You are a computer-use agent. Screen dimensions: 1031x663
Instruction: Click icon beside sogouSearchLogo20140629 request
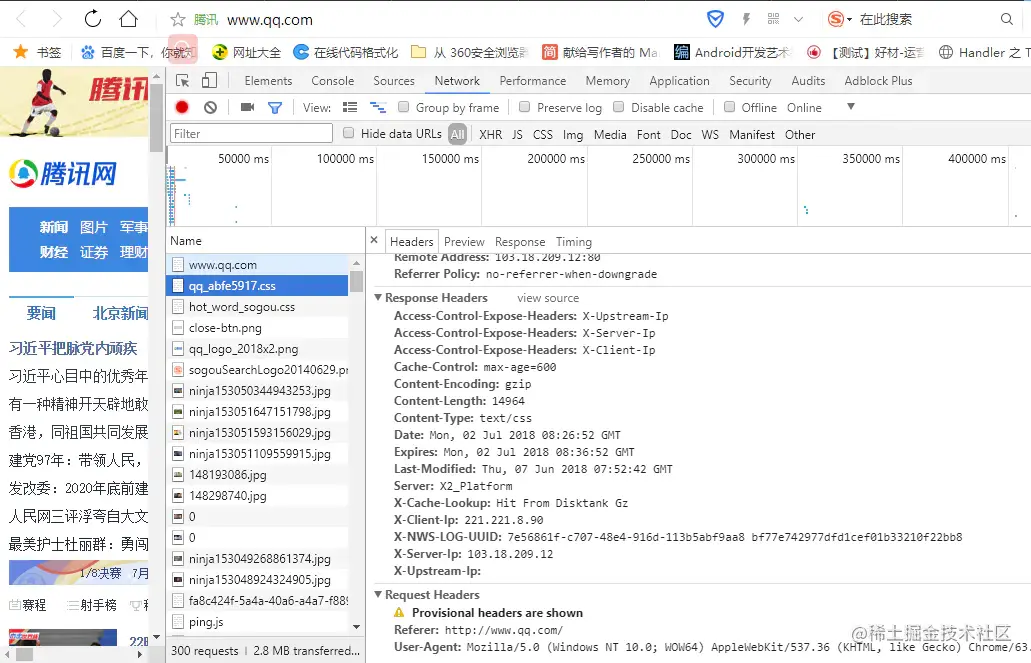178,370
